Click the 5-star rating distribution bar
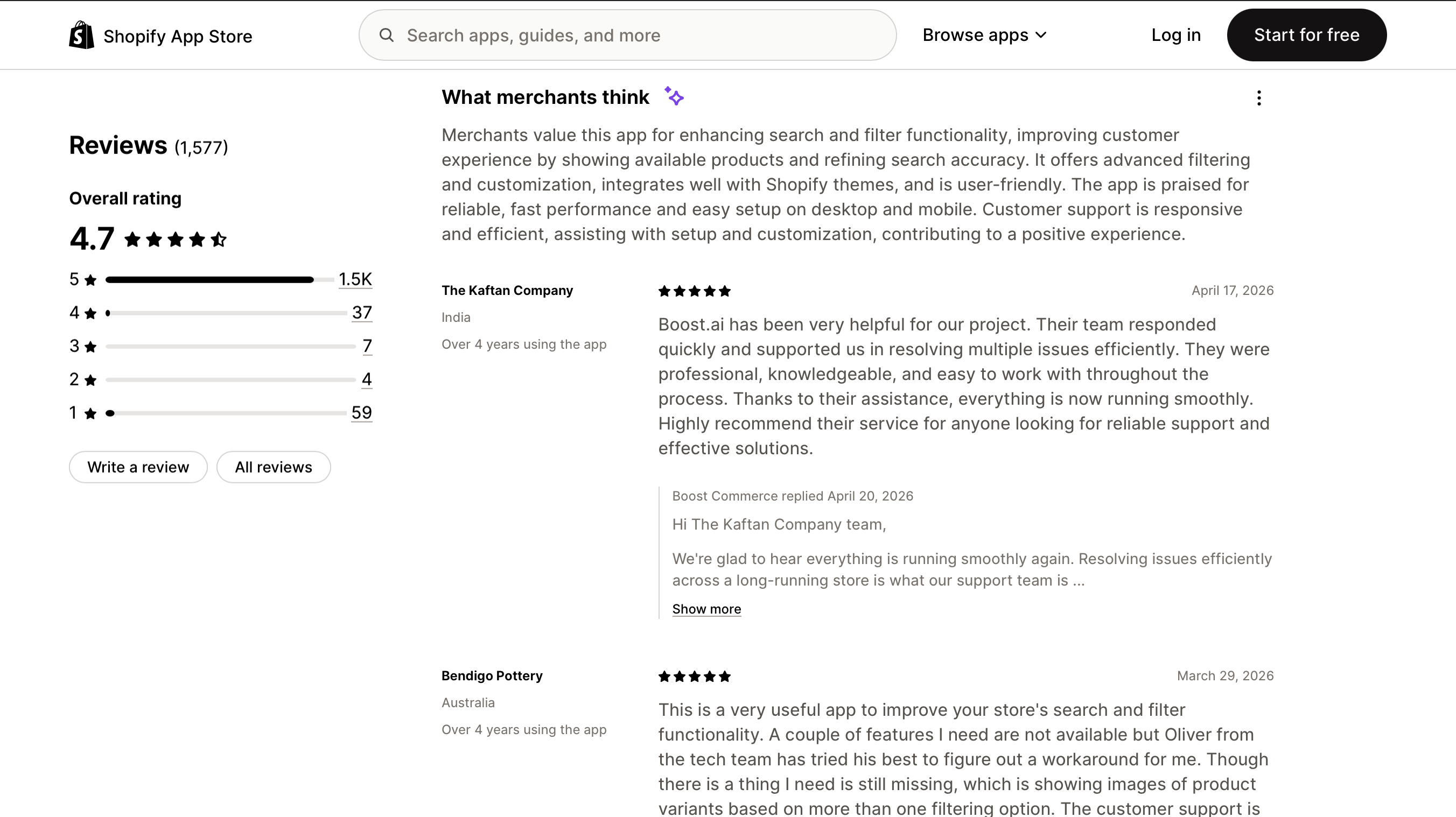 click(x=219, y=280)
